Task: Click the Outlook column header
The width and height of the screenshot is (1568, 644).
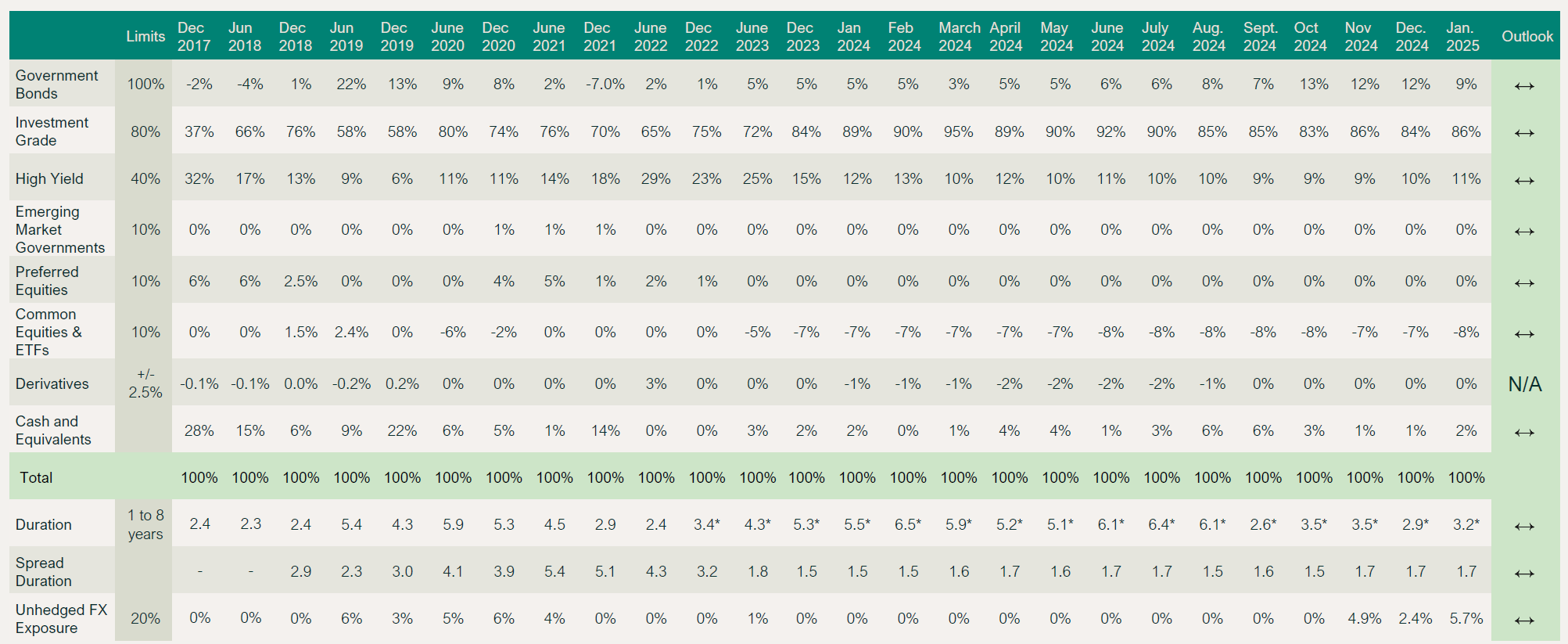Action: (1527, 36)
